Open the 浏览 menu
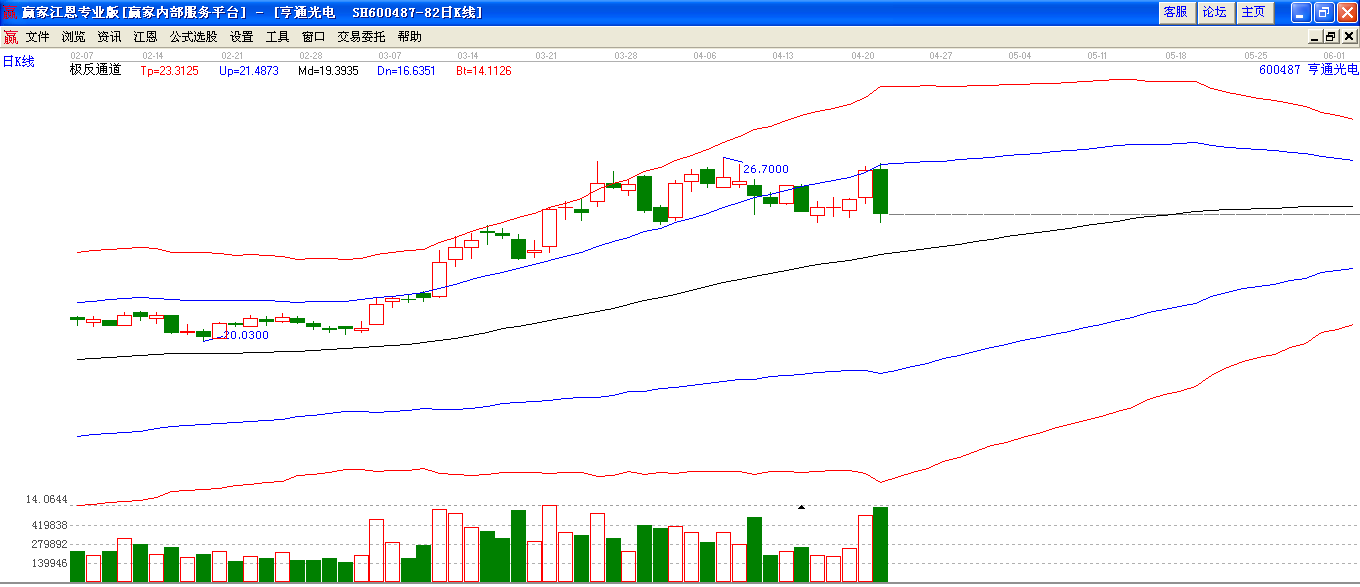The image size is (1360, 587). pyautogui.click(x=74, y=37)
